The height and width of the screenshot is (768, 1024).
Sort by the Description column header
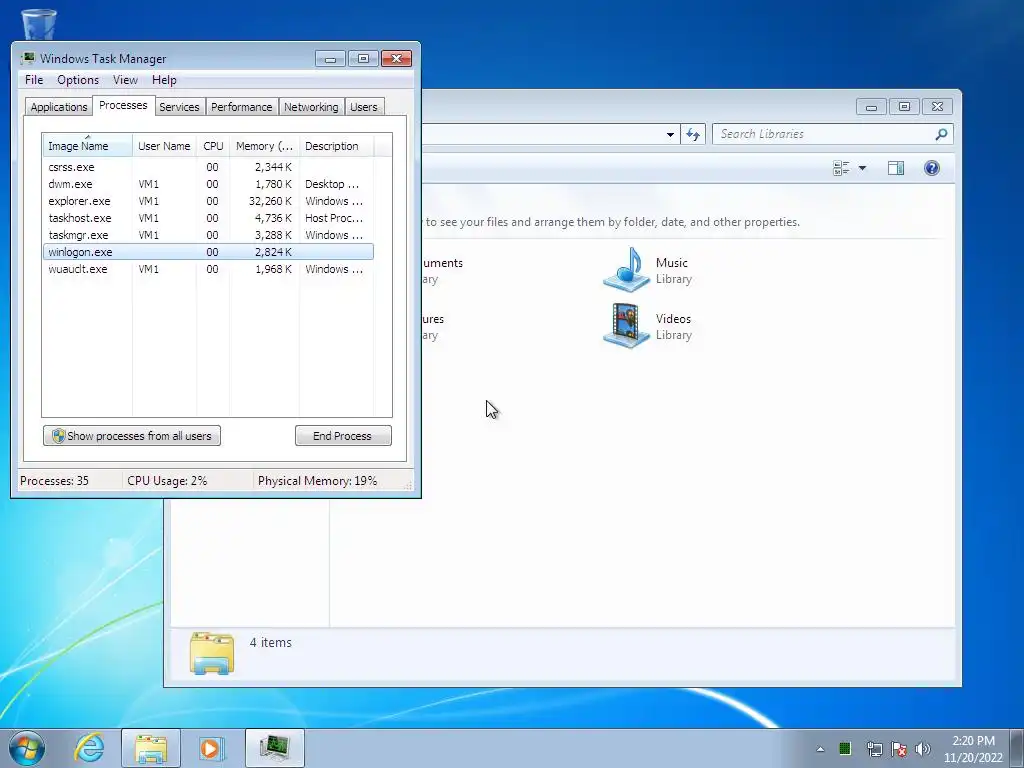(336, 146)
